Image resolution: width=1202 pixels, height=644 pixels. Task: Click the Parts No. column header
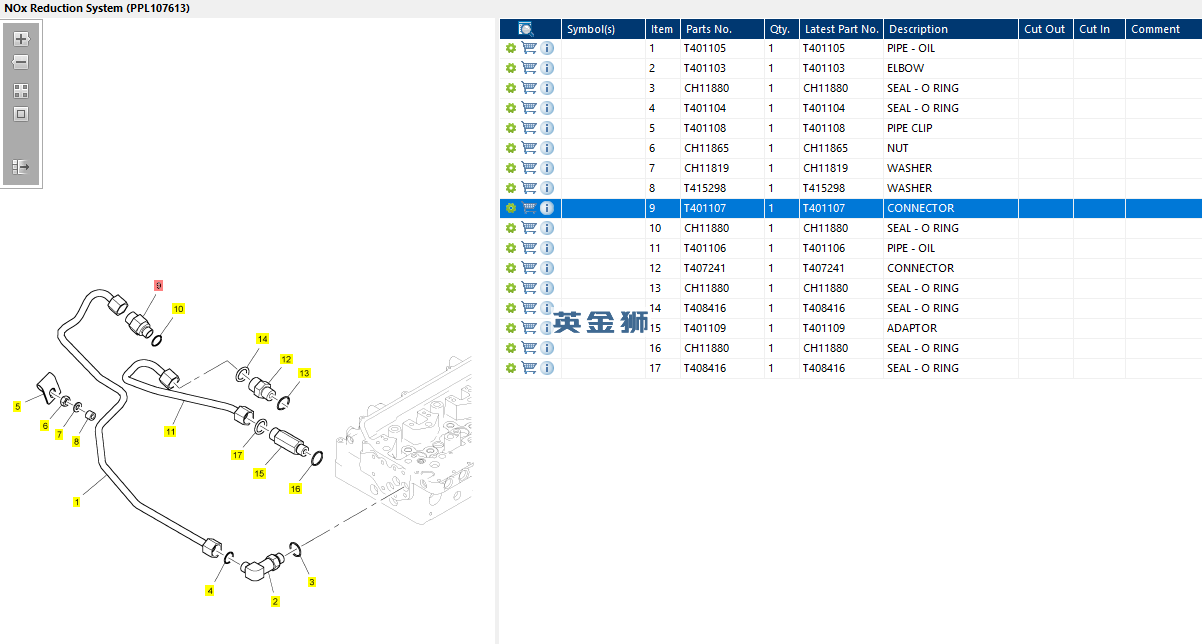pos(721,29)
